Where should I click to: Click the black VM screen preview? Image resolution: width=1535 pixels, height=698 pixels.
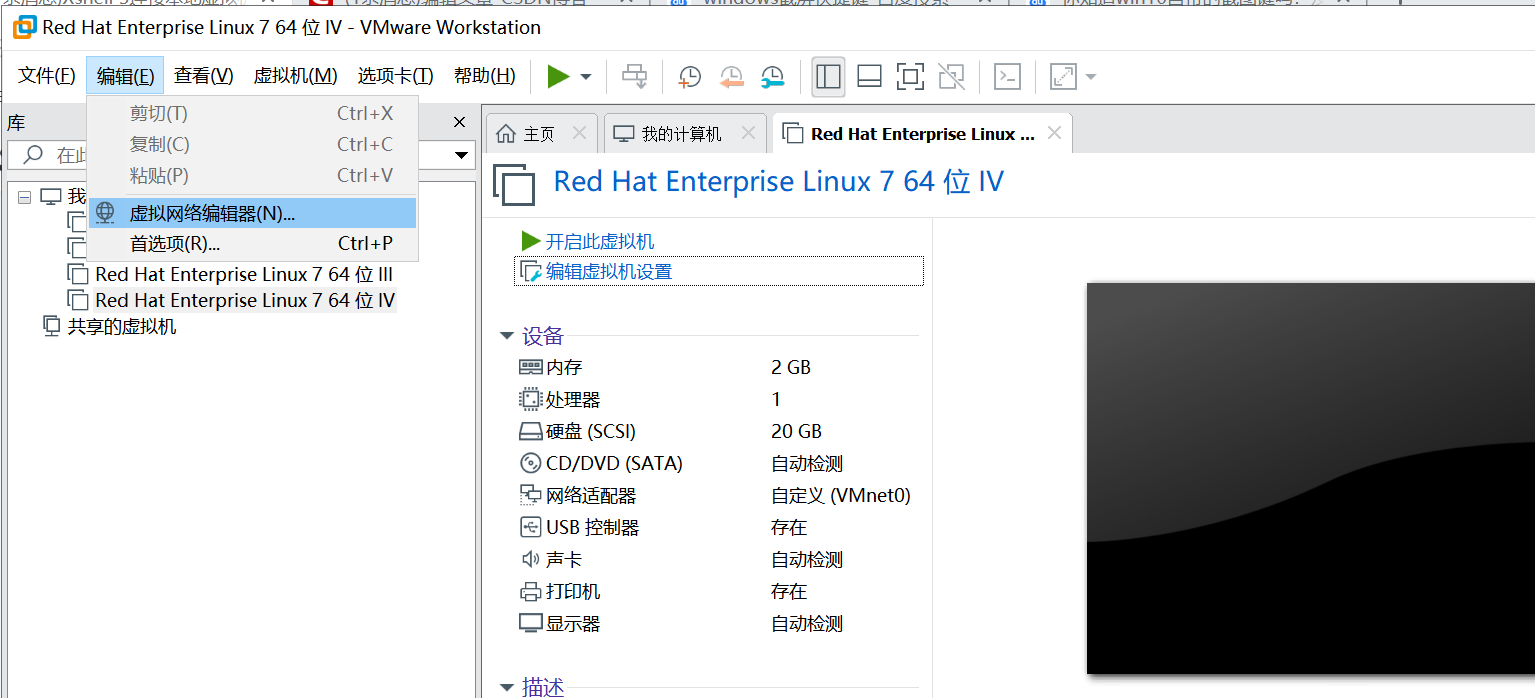pos(1310,478)
